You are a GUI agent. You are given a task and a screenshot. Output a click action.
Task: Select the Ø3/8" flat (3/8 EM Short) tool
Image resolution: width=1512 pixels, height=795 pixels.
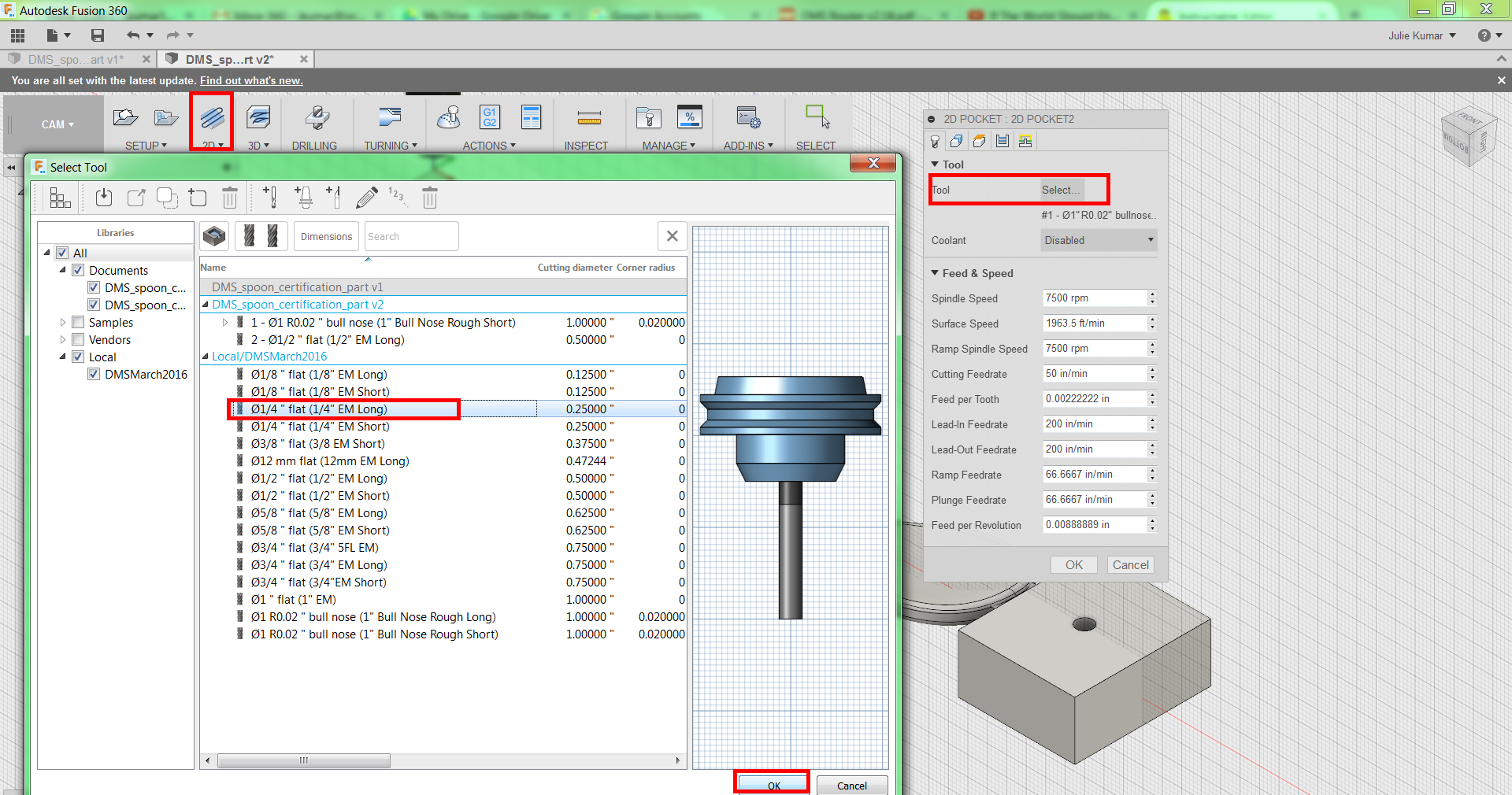(x=318, y=443)
